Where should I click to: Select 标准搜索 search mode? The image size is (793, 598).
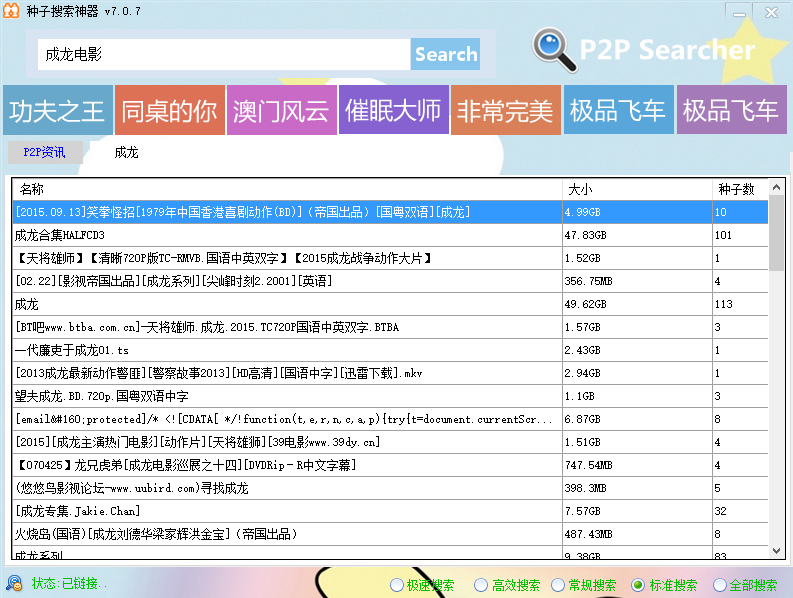click(665, 585)
